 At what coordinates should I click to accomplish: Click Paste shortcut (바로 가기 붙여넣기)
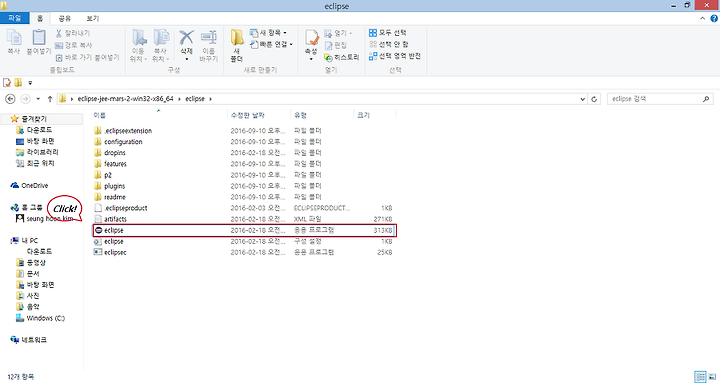click(87, 57)
